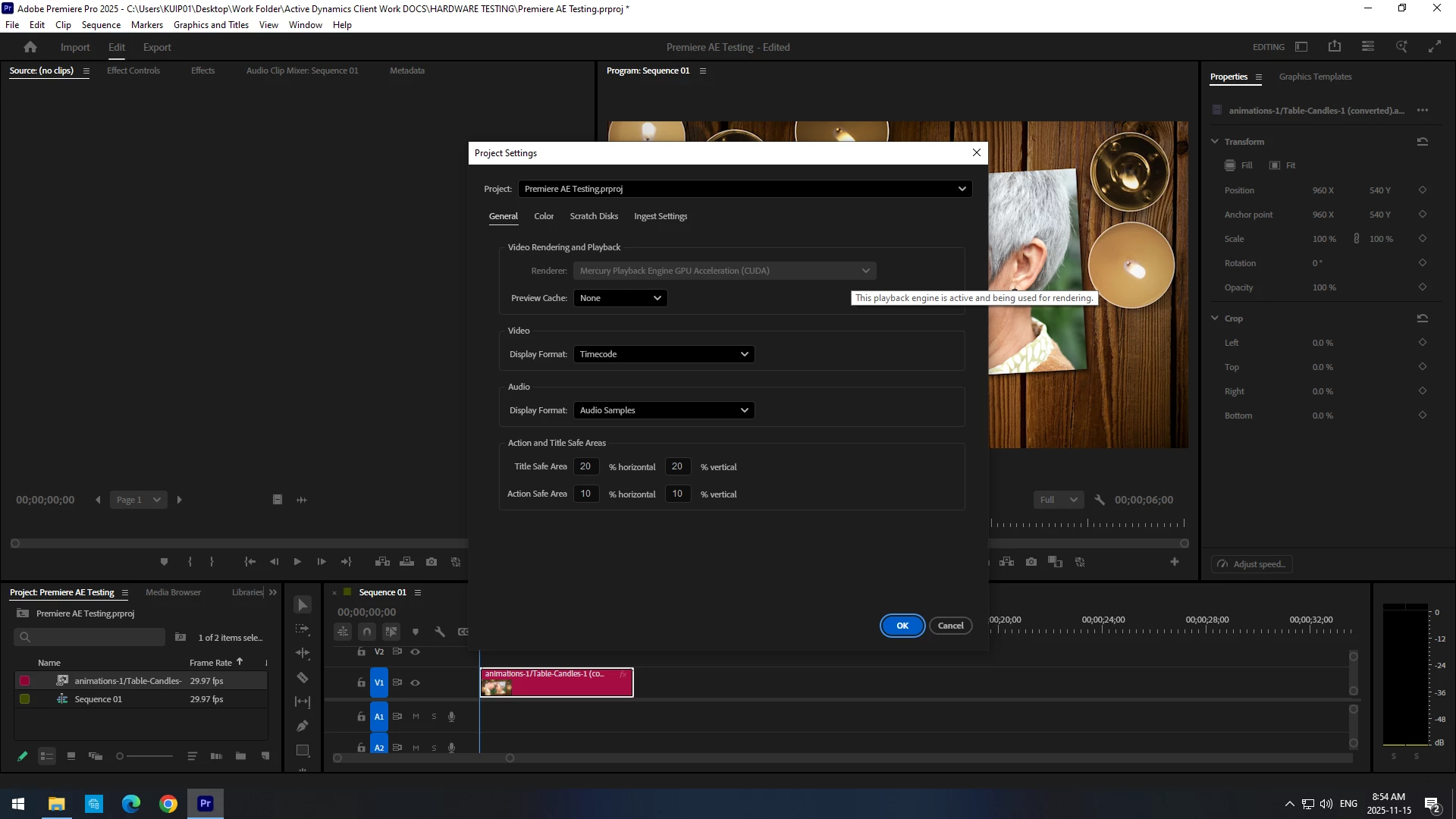Open the Sequence menu
Viewport: 1456px width, 819px height.
click(101, 25)
